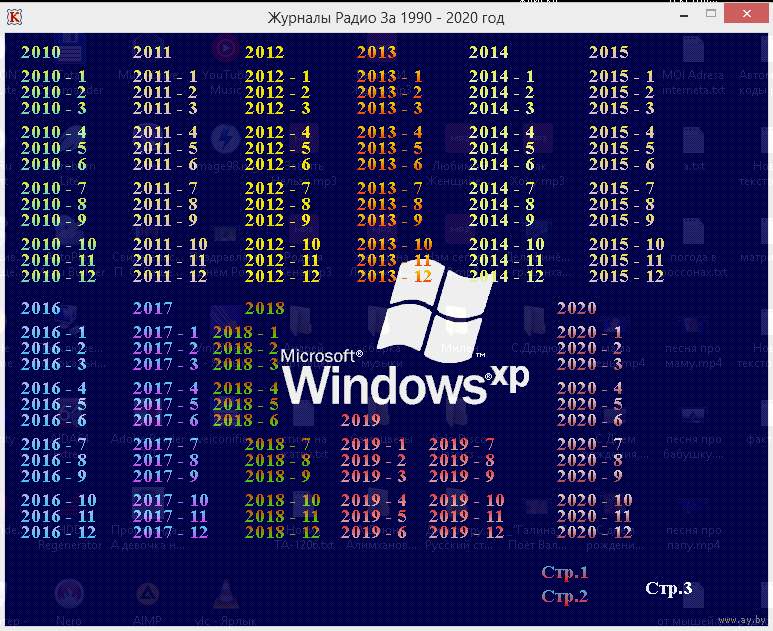Open issue 2013 - 7

(389, 188)
